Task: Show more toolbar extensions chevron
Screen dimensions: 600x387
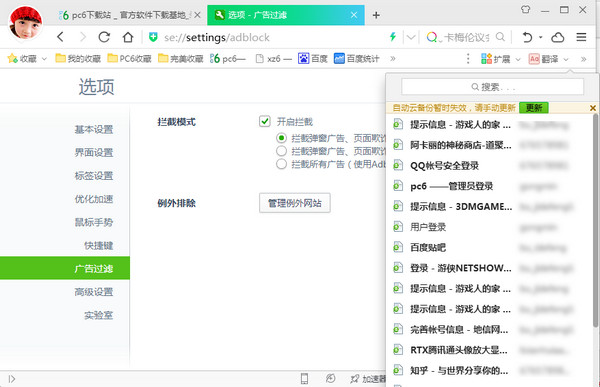Action: click(584, 59)
